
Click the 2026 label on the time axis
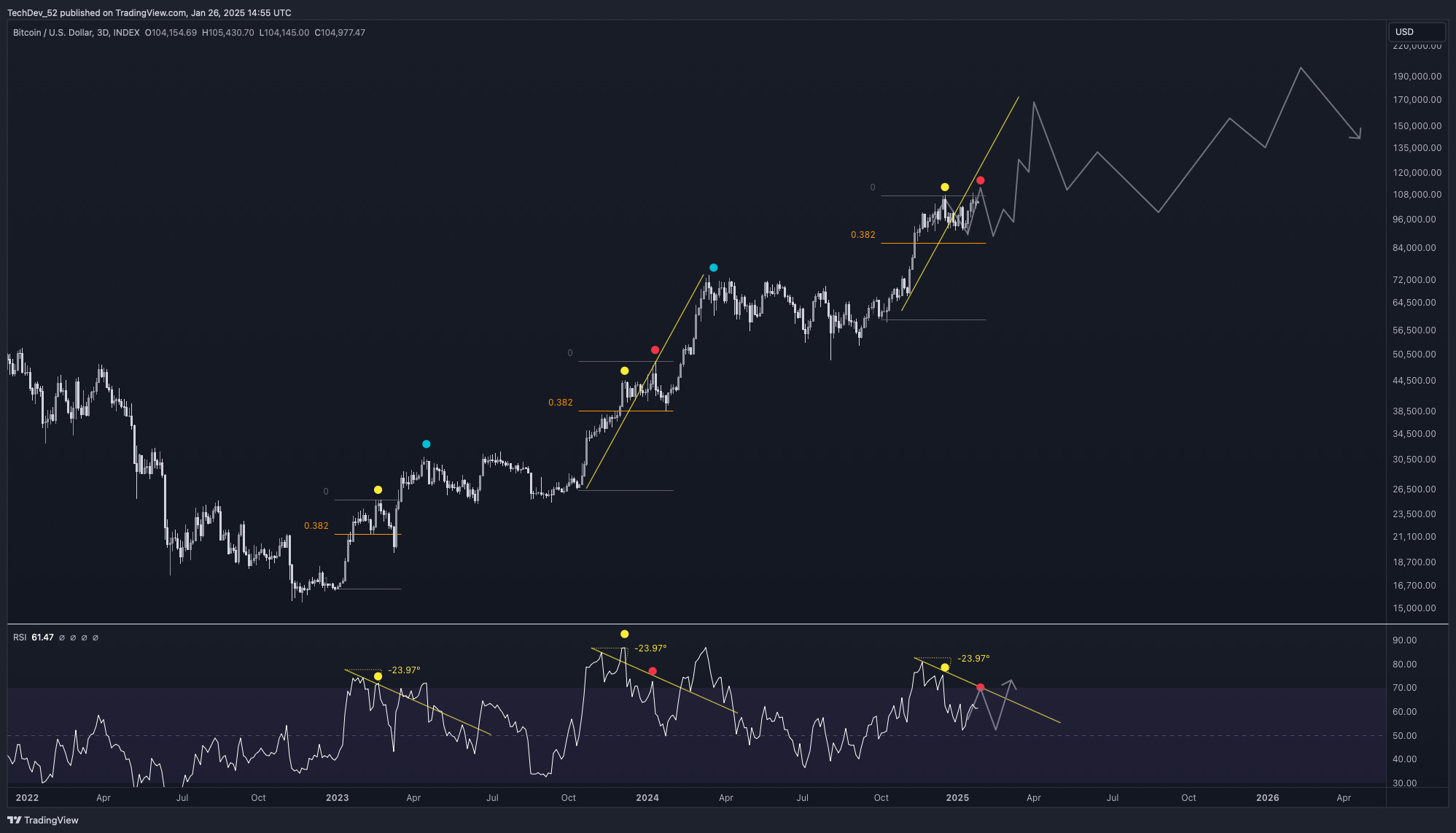click(1267, 798)
